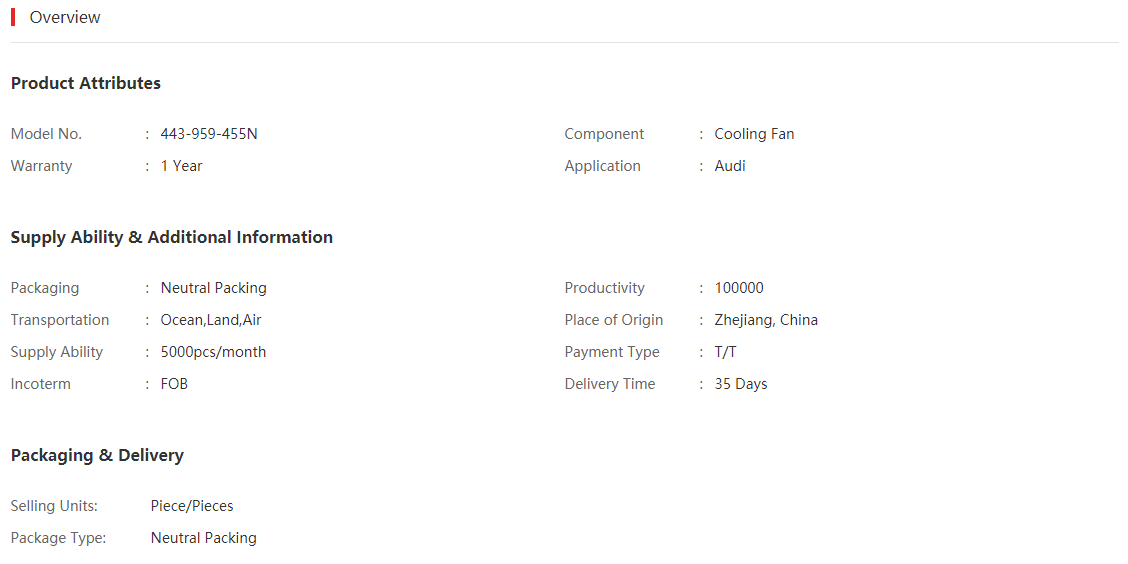Screen dimensions: 1128x564
Task: Select the Packaging & Delivery heading
Action: pyautogui.click(x=97, y=455)
